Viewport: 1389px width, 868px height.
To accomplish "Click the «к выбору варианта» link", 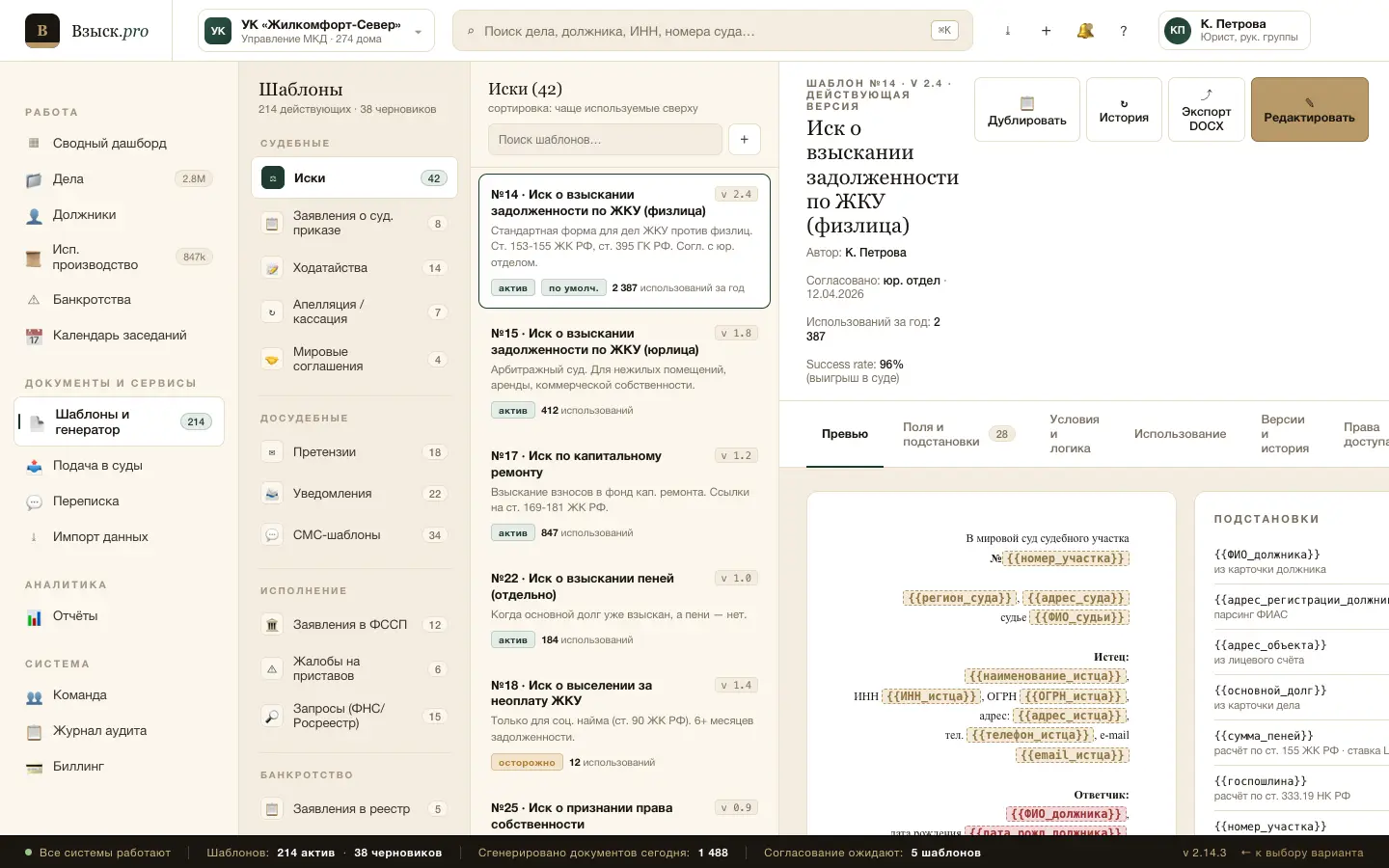I will (x=1302, y=853).
